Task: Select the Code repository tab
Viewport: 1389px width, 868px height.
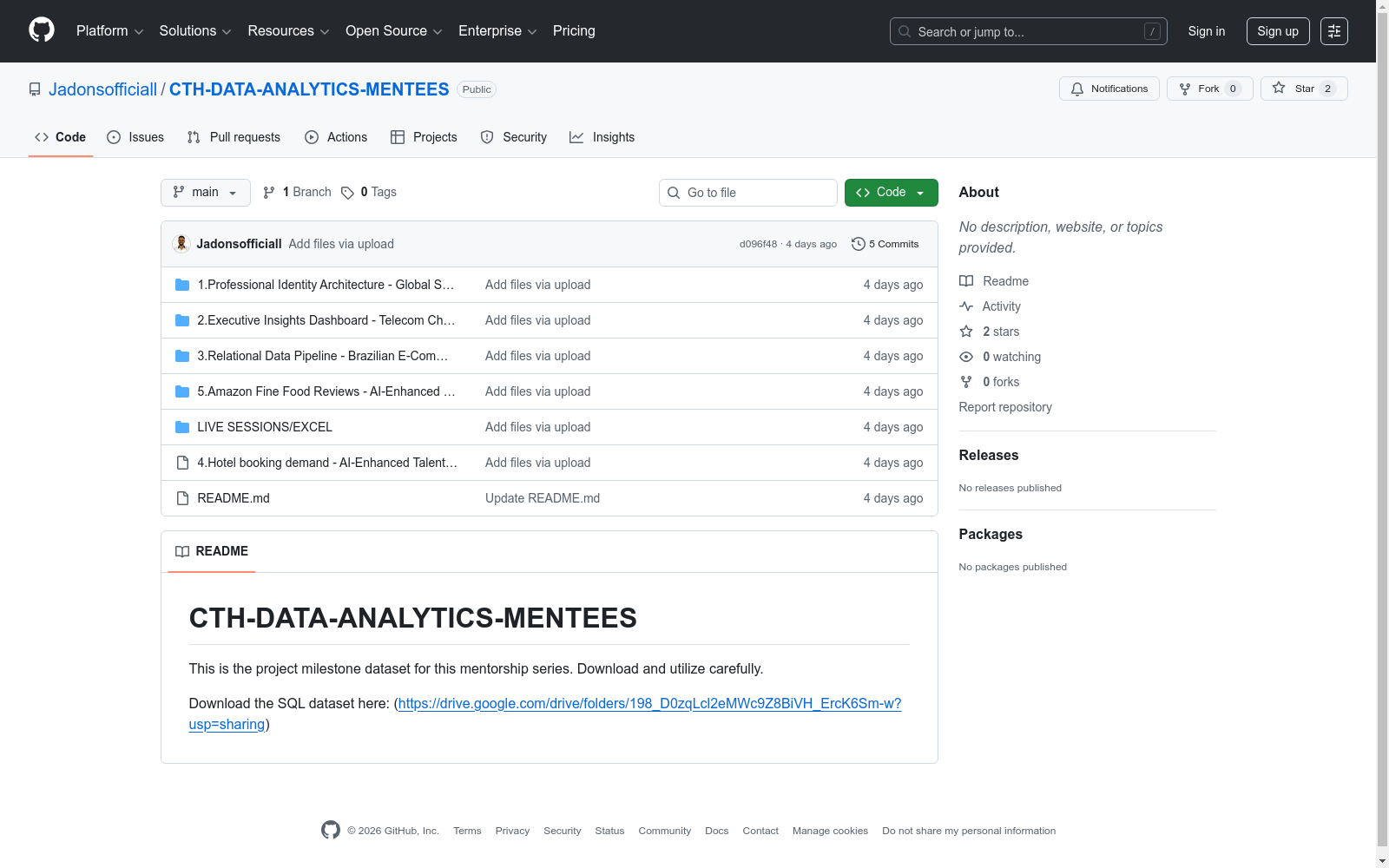Action: pyautogui.click(x=61, y=137)
